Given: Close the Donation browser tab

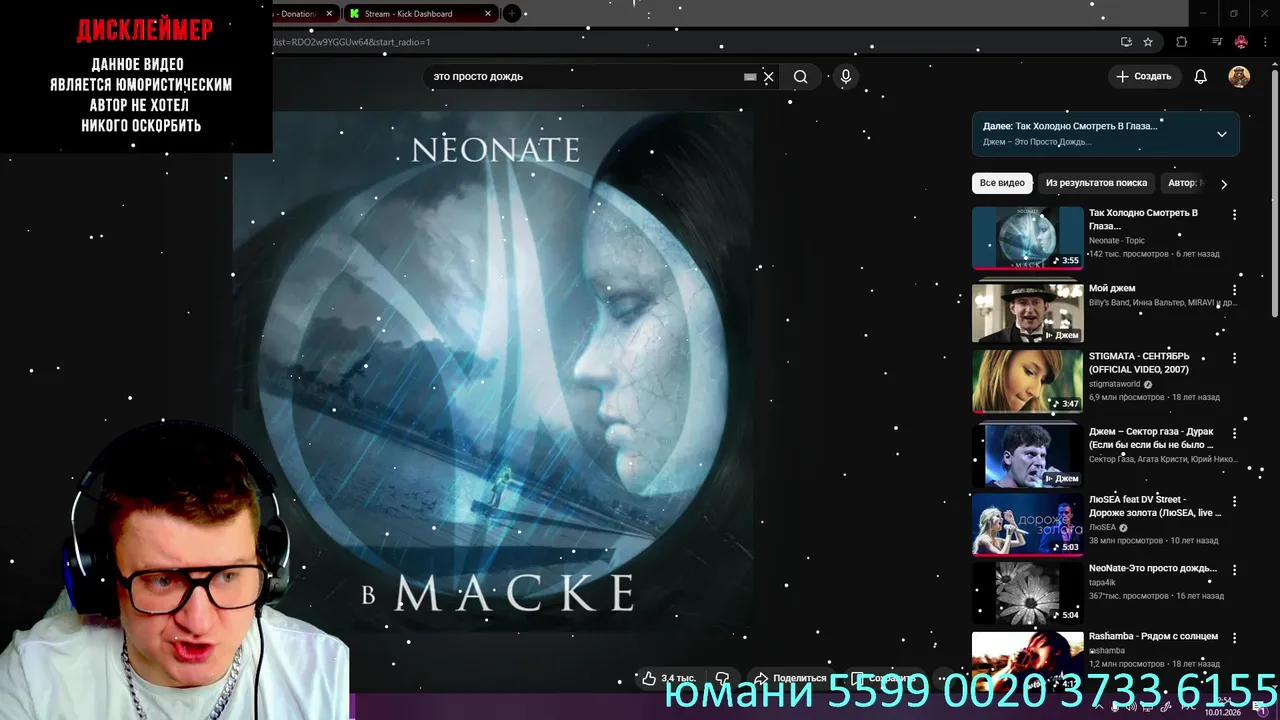Looking at the screenshot, I should [329, 14].
